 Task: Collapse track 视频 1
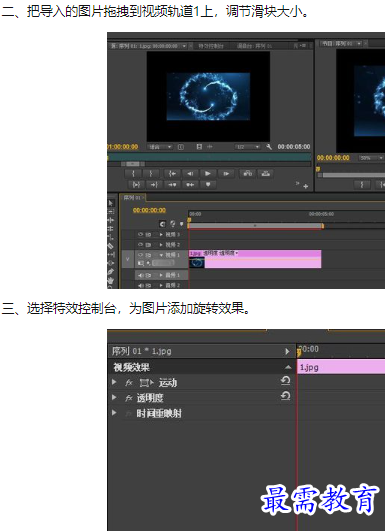(162, 255)
